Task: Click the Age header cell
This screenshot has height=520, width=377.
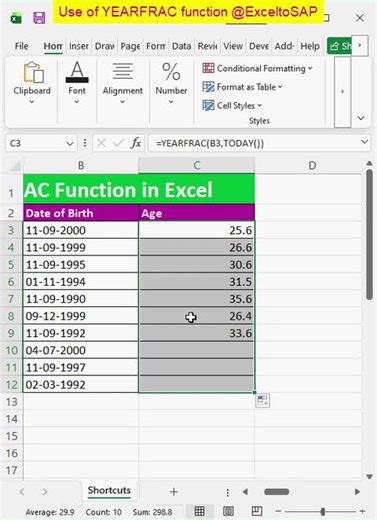Action: pos(197,213)
